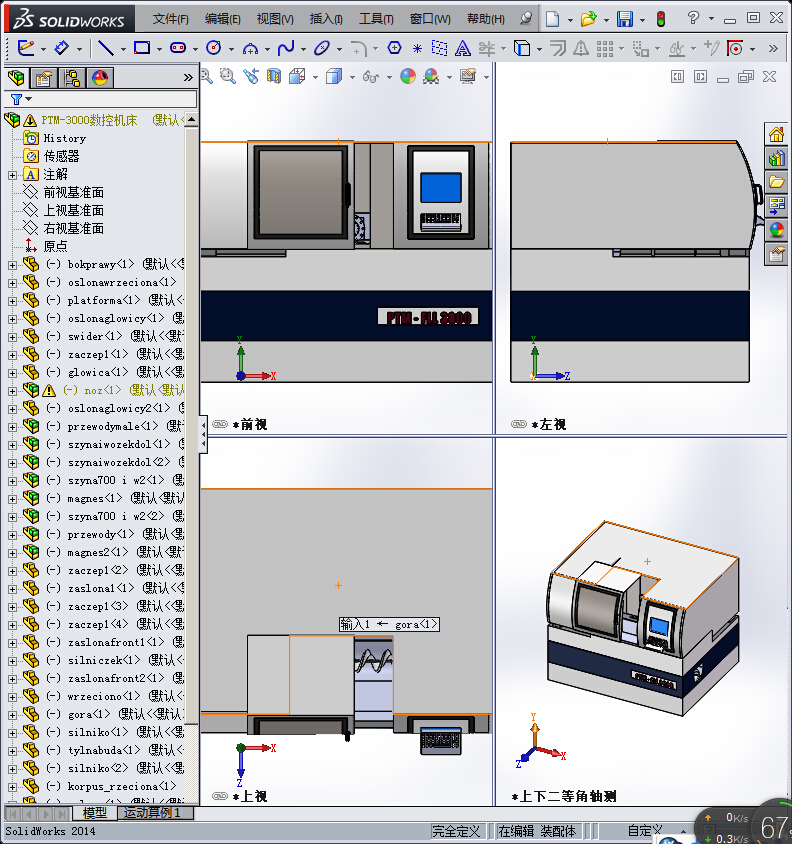This screenshot has width=792, height=844.
Task: Collapse the feature manager panel handle
Action: point(204,434)
